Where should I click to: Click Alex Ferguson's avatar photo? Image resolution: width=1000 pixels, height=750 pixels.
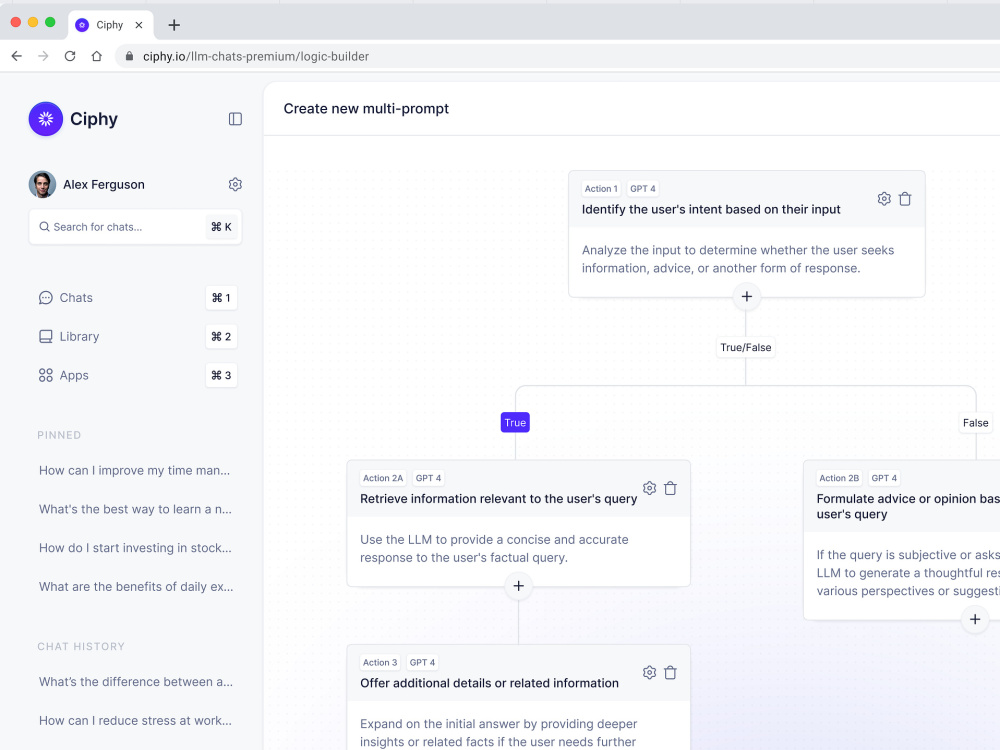pyautogui.click(x=42, y=184)
